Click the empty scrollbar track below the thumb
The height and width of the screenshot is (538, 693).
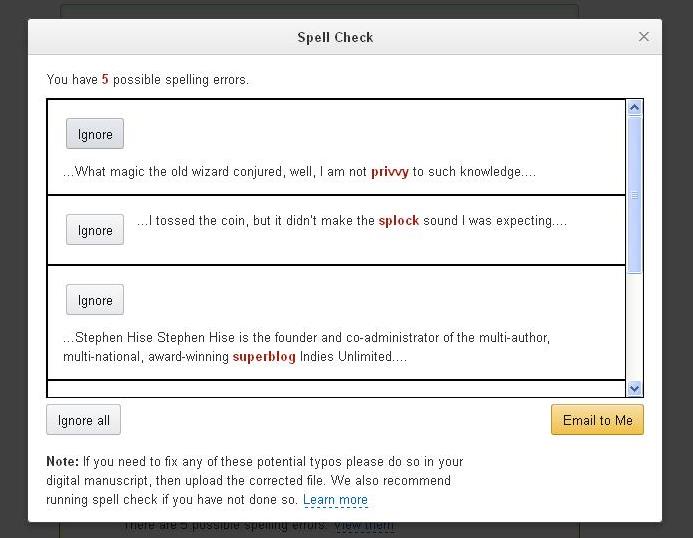[x=634, y=327]
